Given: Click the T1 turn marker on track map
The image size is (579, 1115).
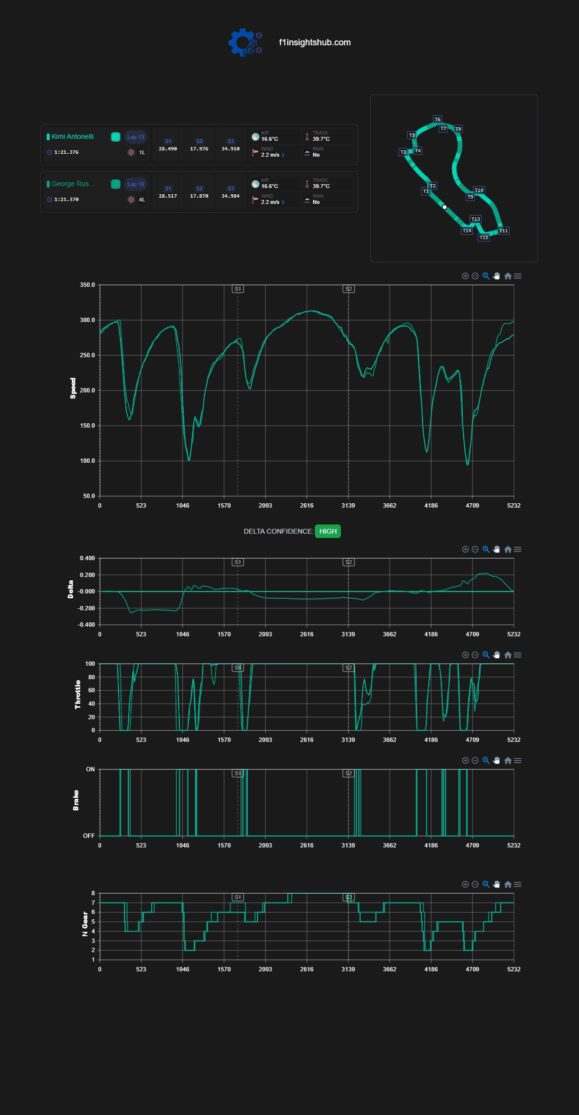Looking at the screenshot, I should click(425, 191).
